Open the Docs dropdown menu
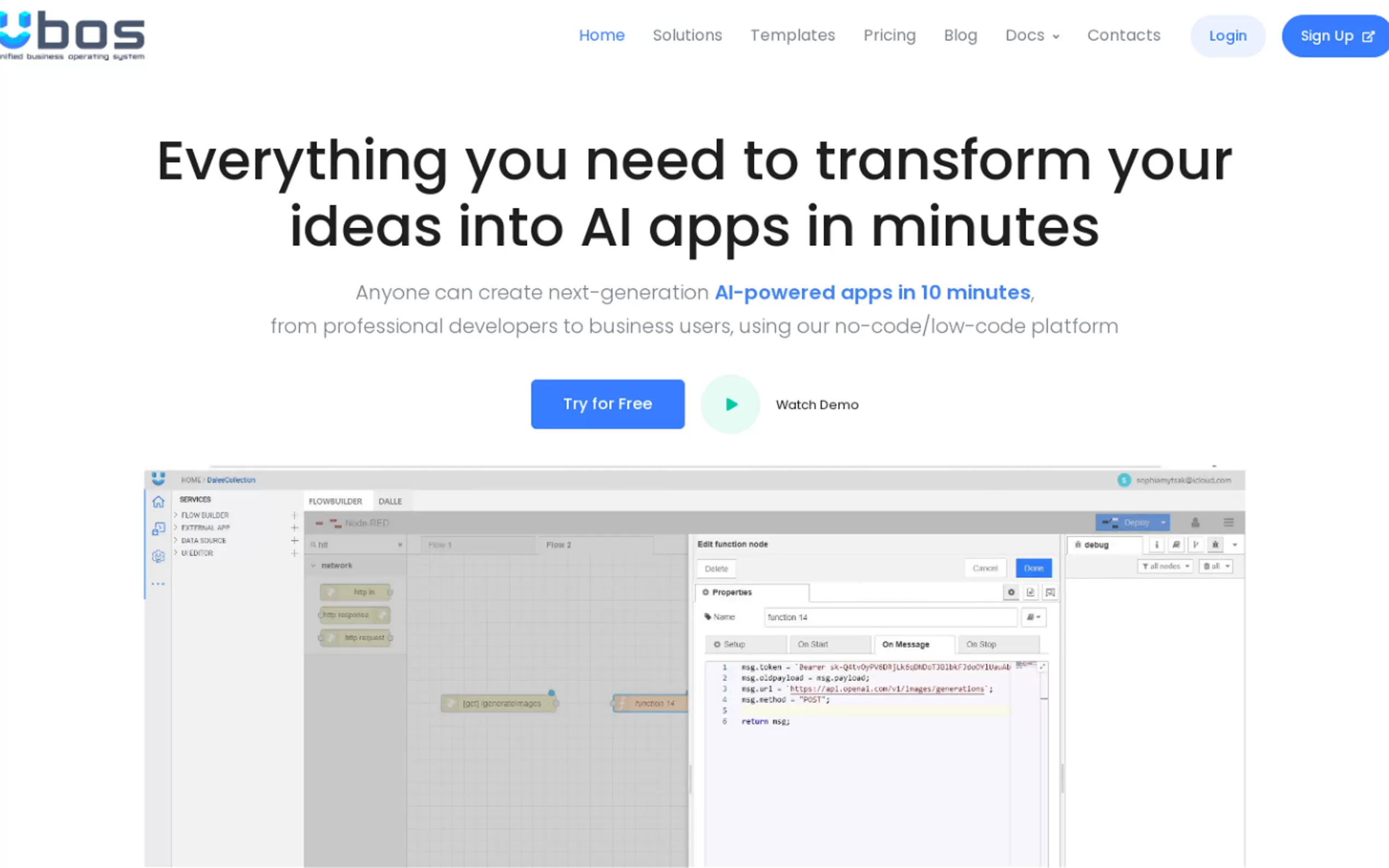 tap(1032, 36)
